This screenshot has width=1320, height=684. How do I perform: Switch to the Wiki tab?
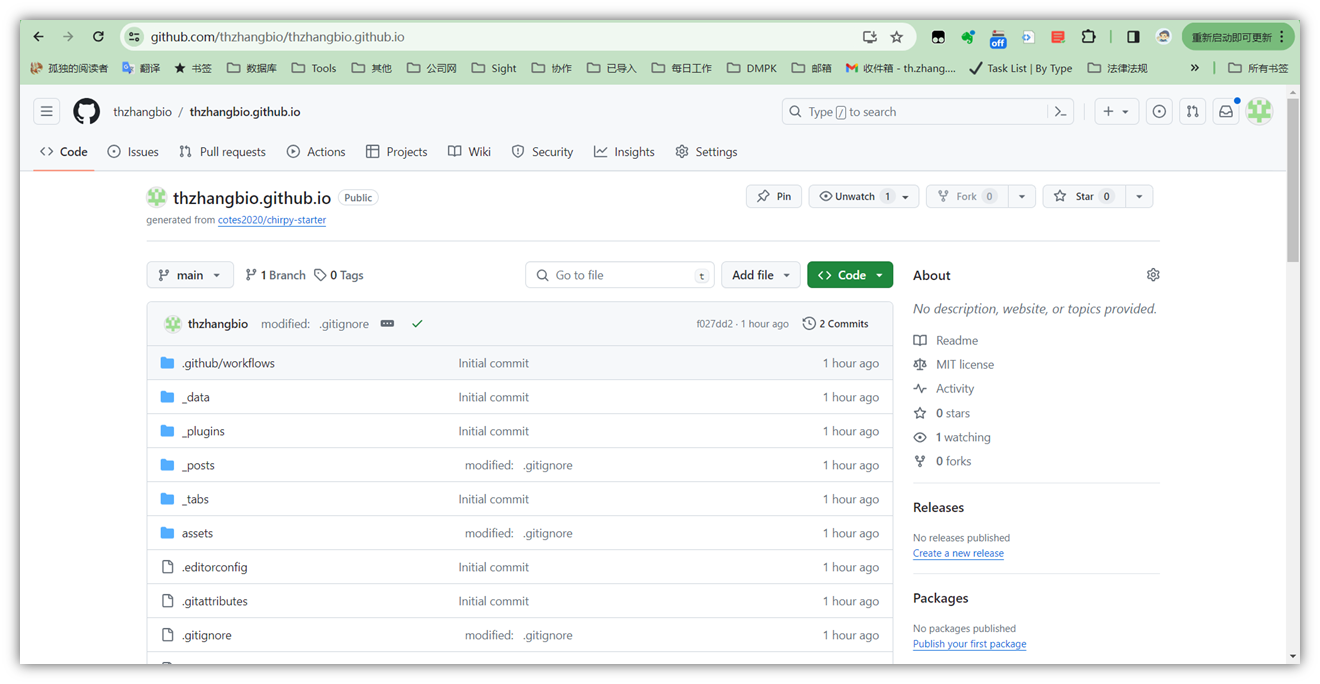tap(469, 152)
